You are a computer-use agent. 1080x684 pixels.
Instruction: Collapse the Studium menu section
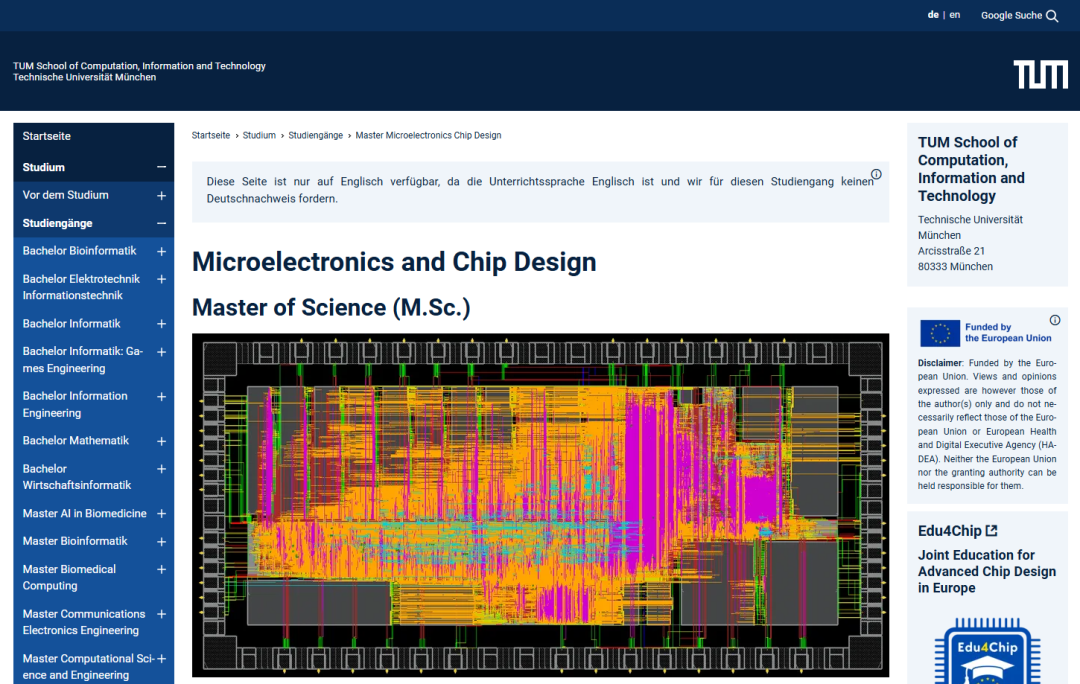(161, 167)
